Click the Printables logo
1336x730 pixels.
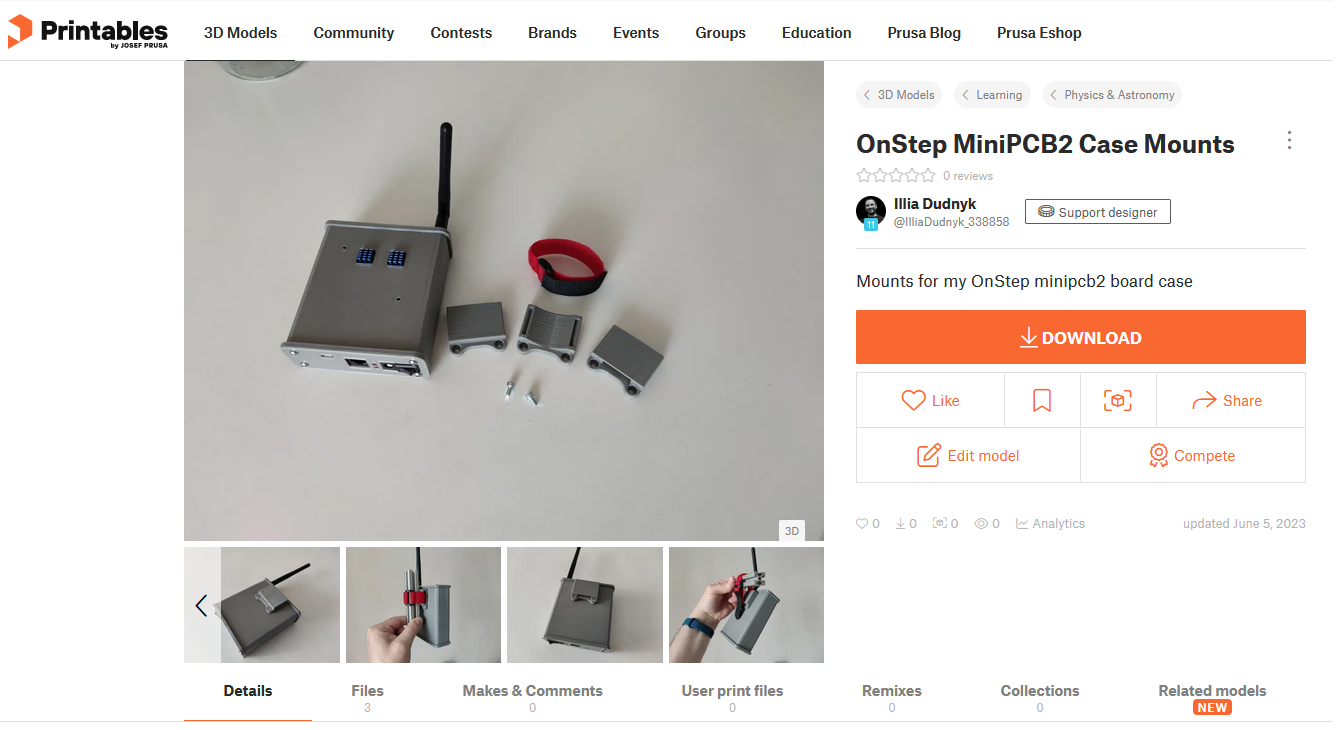[88, 32]
